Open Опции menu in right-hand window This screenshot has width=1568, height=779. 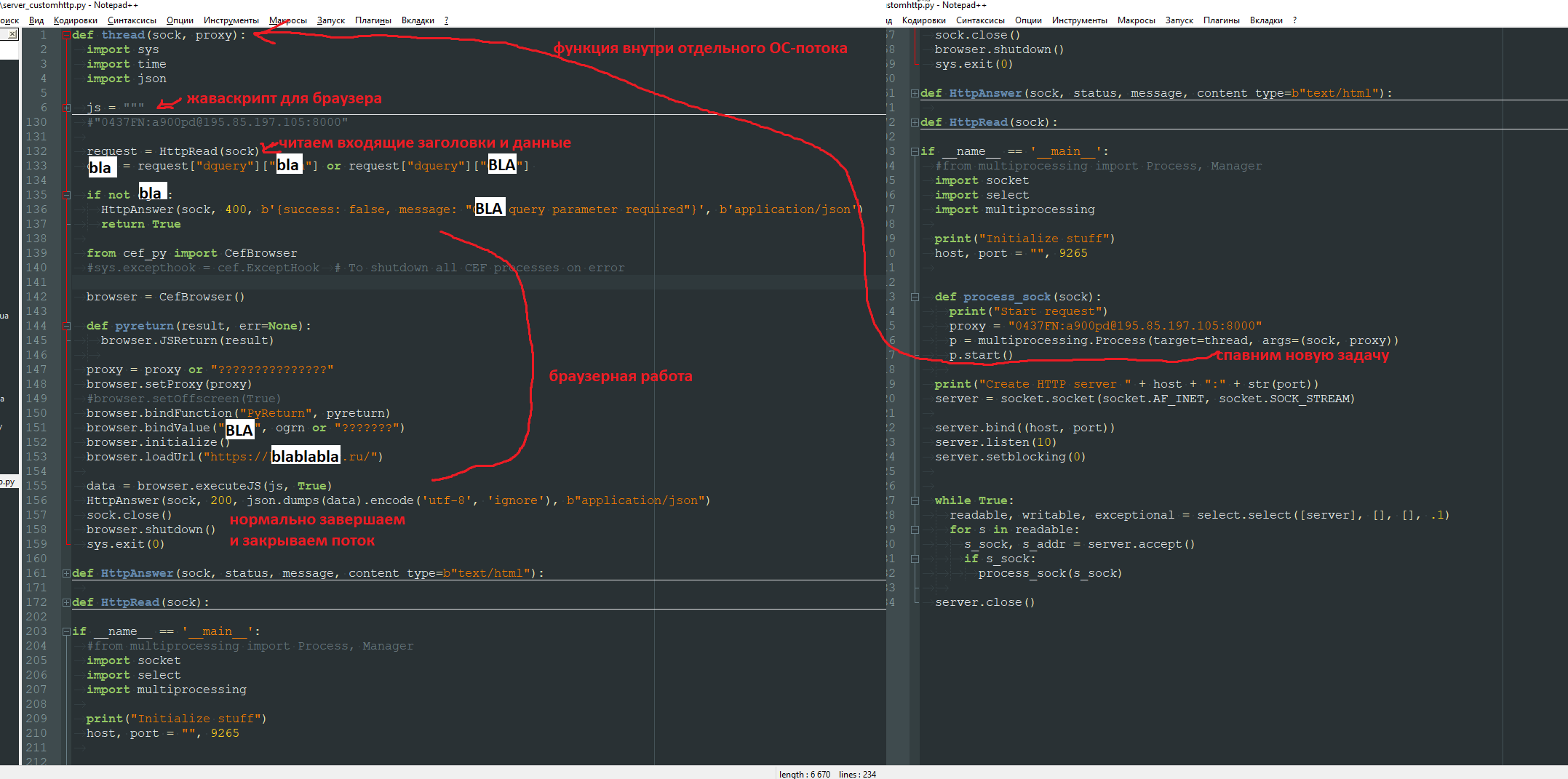click(1028, 20)
